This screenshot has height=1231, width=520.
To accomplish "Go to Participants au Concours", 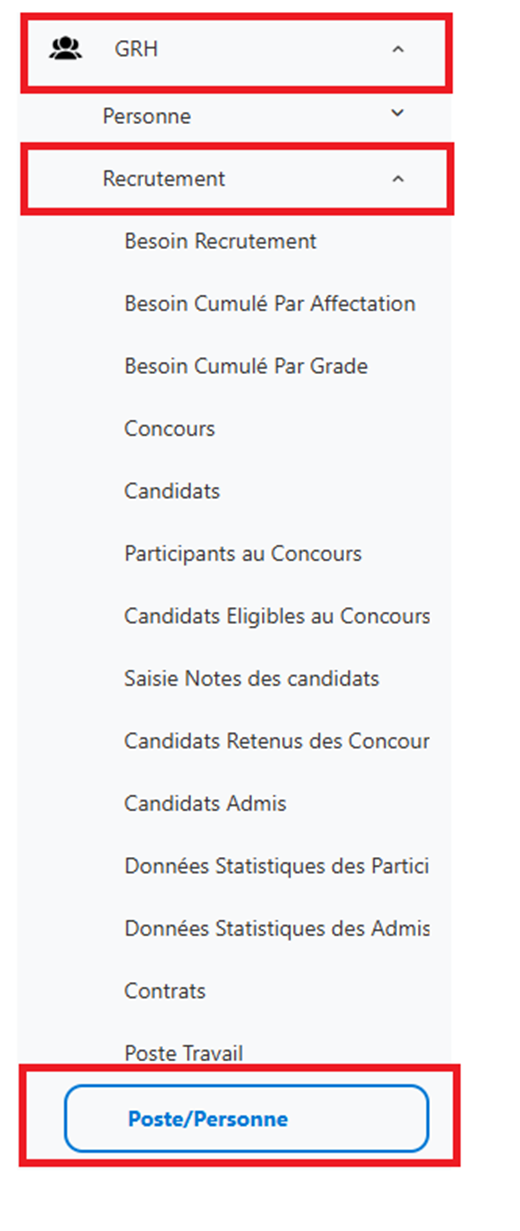I will [243, 553].
